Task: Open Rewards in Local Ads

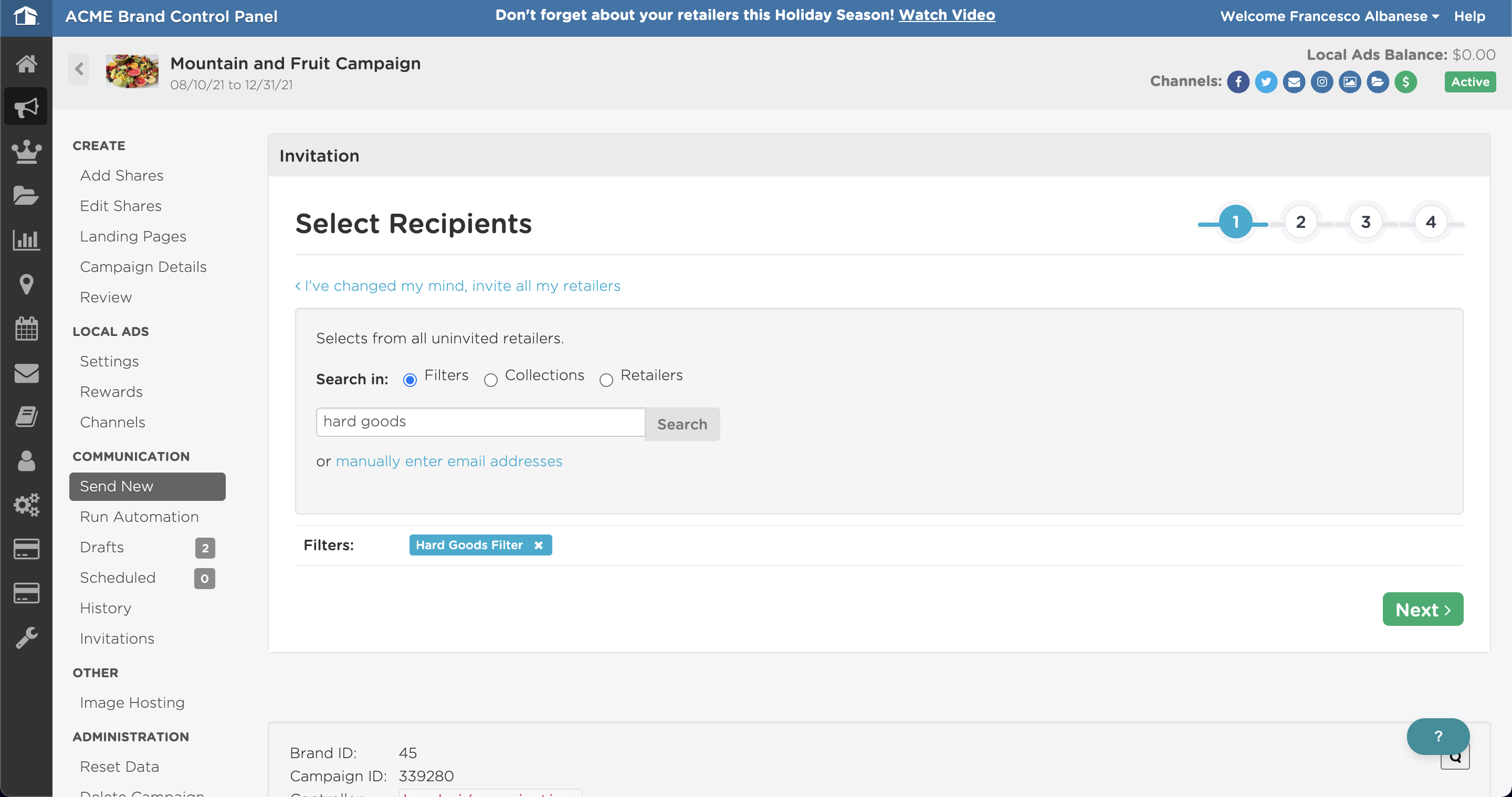Action: point(111,392)
